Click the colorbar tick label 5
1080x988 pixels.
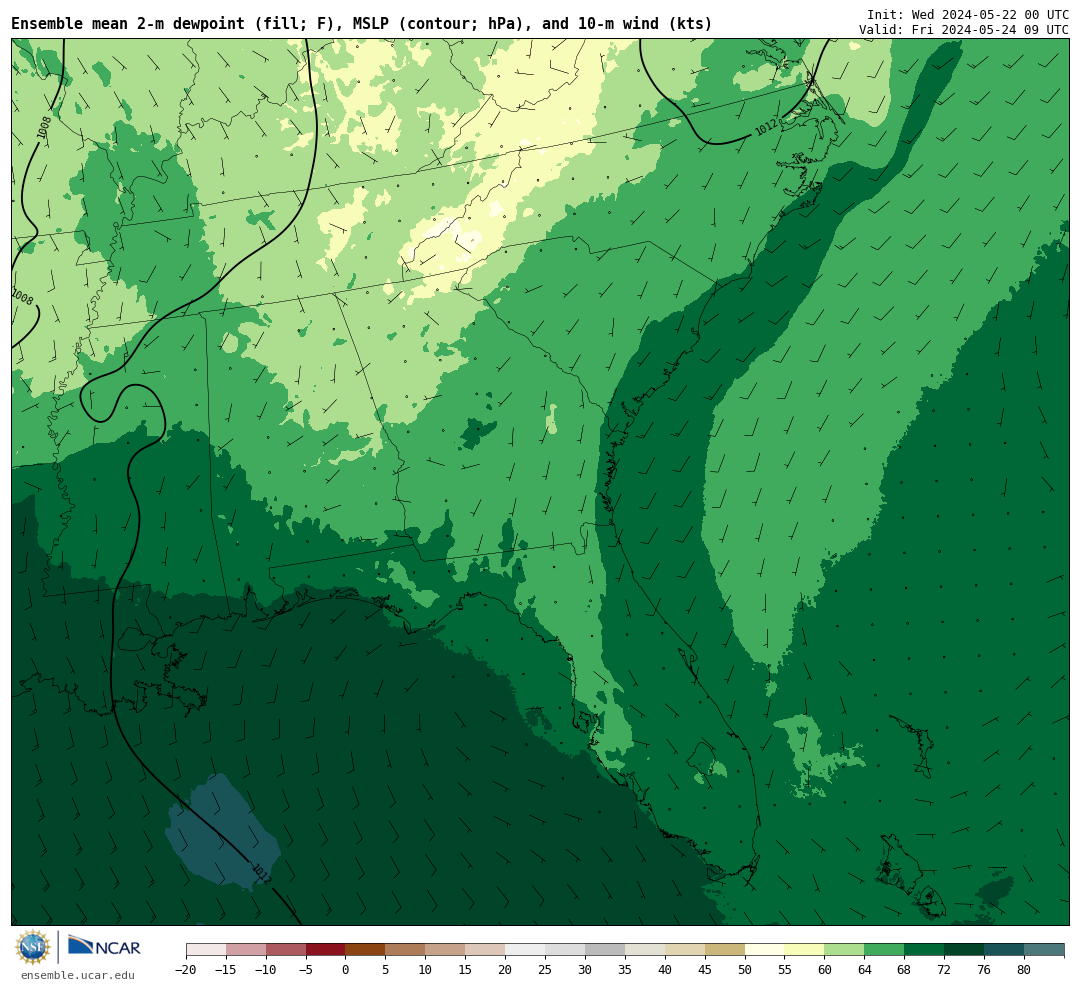point(386,970)
